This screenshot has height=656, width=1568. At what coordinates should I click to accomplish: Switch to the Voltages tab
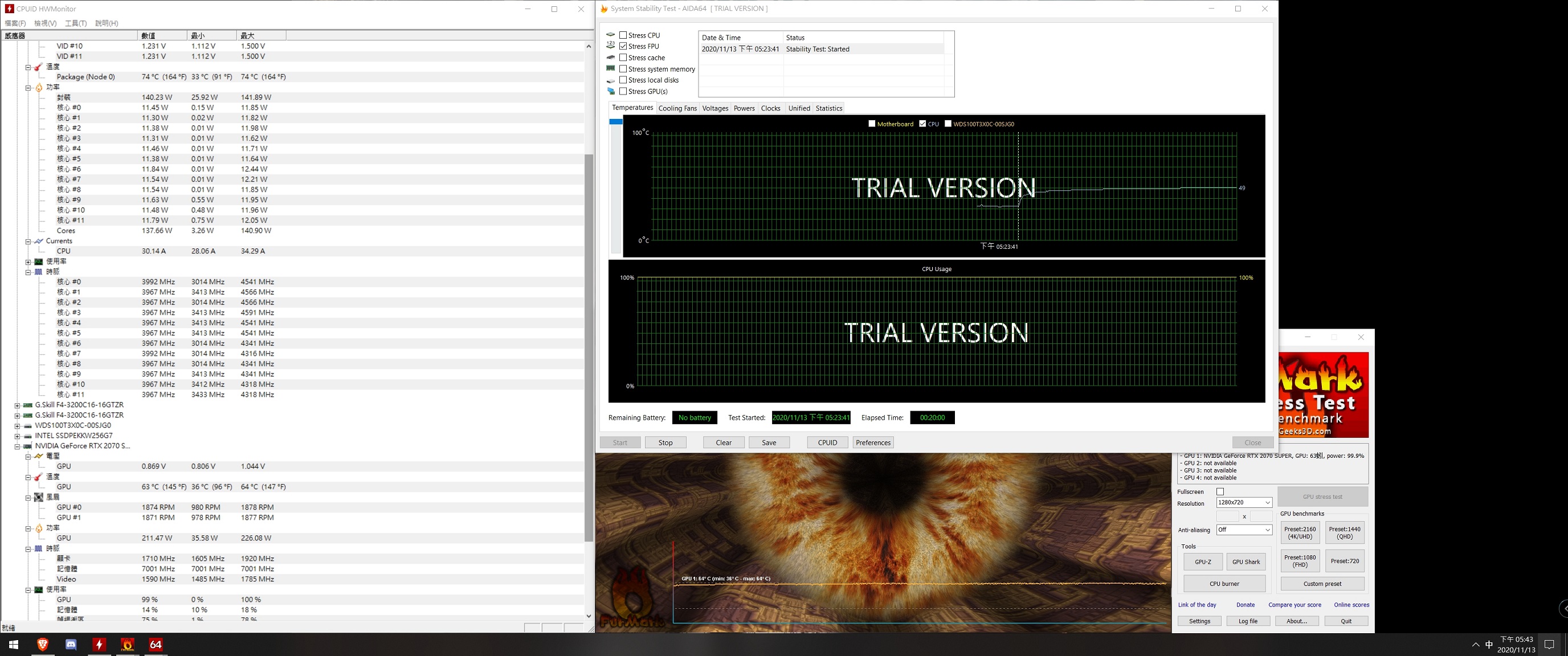click(714, 108)
